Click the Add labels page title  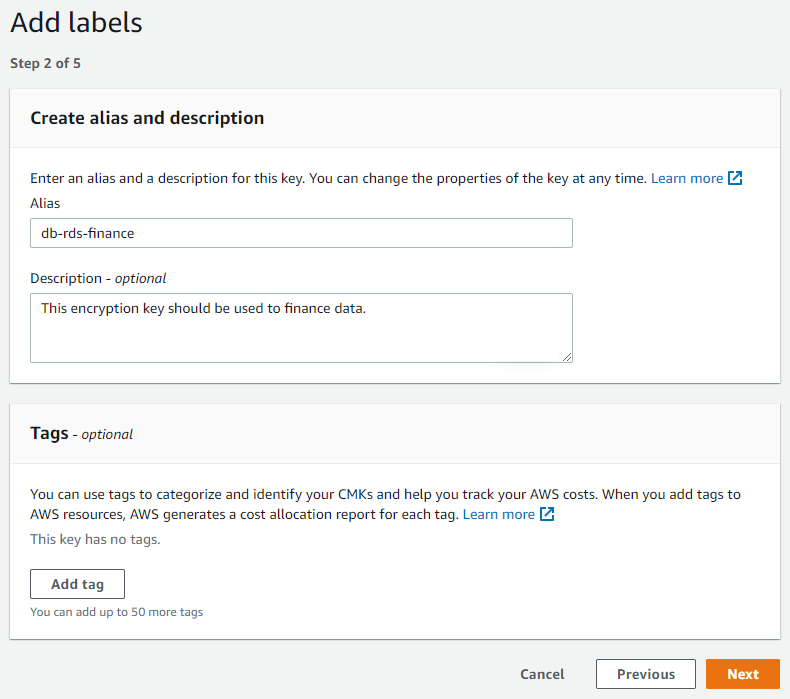pos(76,23)
